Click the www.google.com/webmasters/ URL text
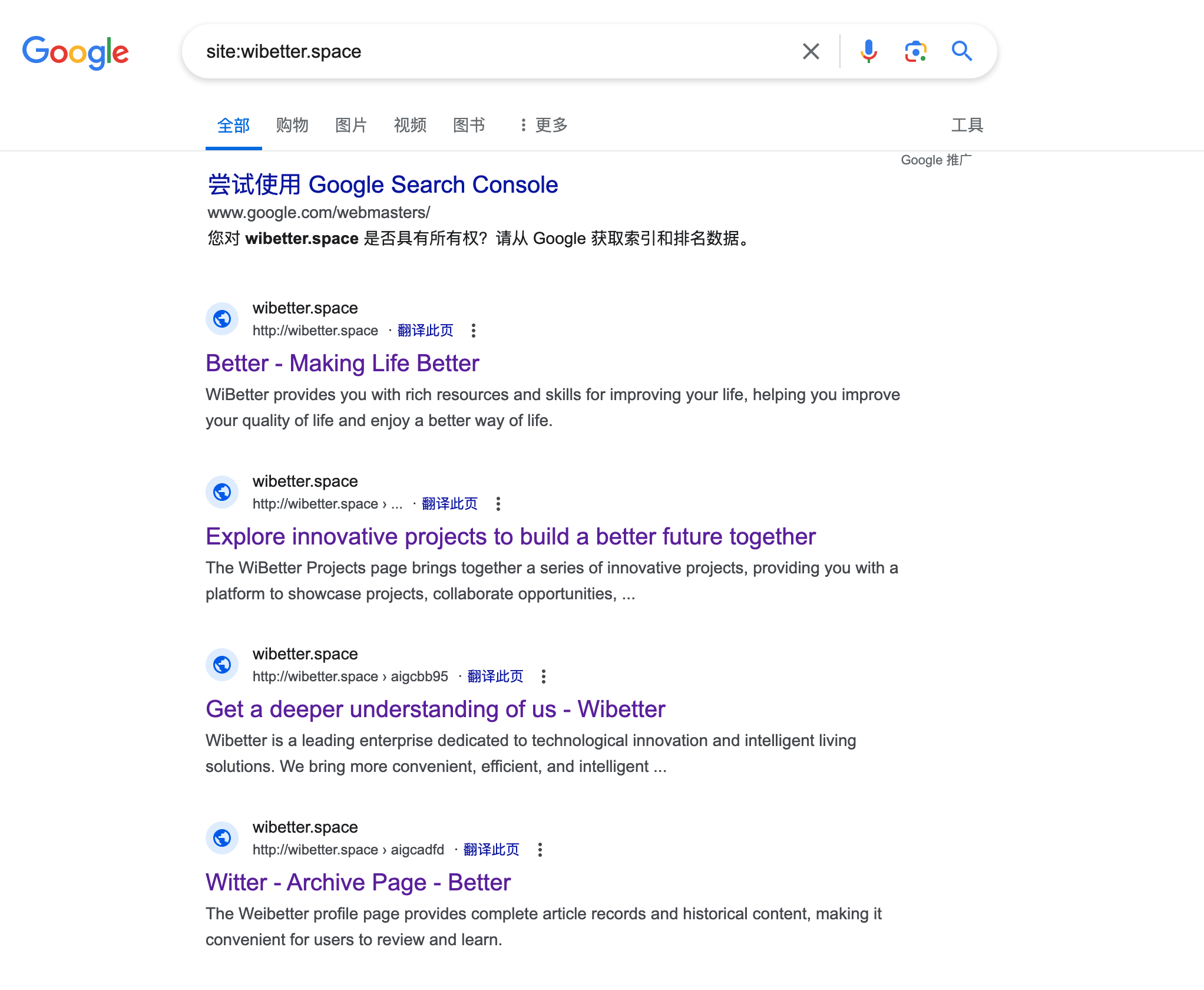The image size is (1204, 990). click(x=319, y=212)
